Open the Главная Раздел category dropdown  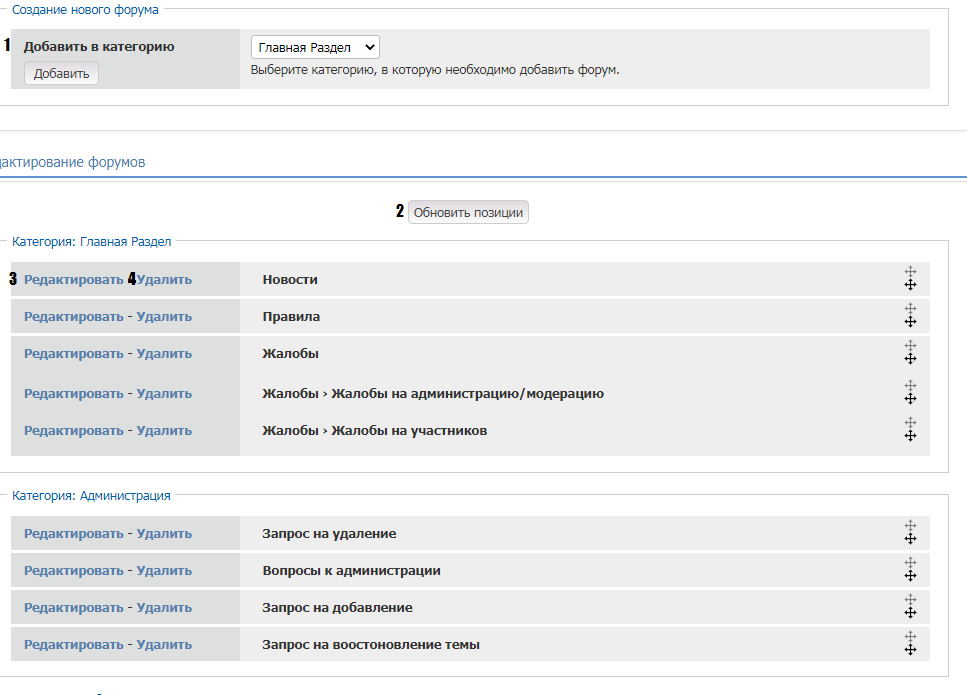(314, 47)
